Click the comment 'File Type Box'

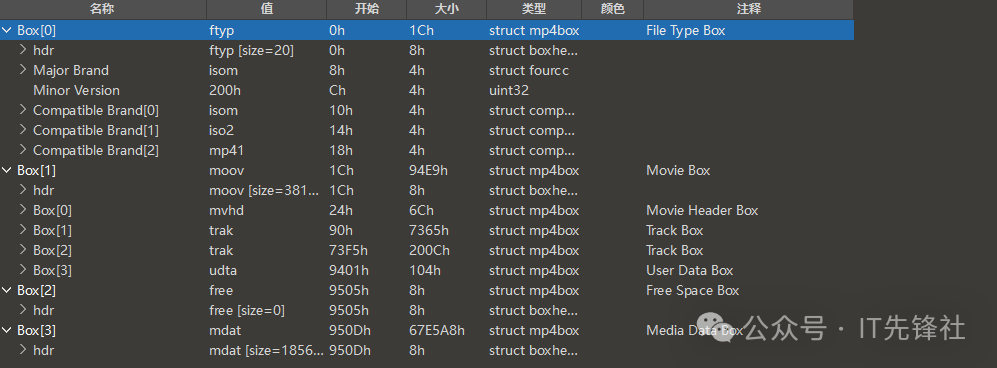tap(685, 31)
